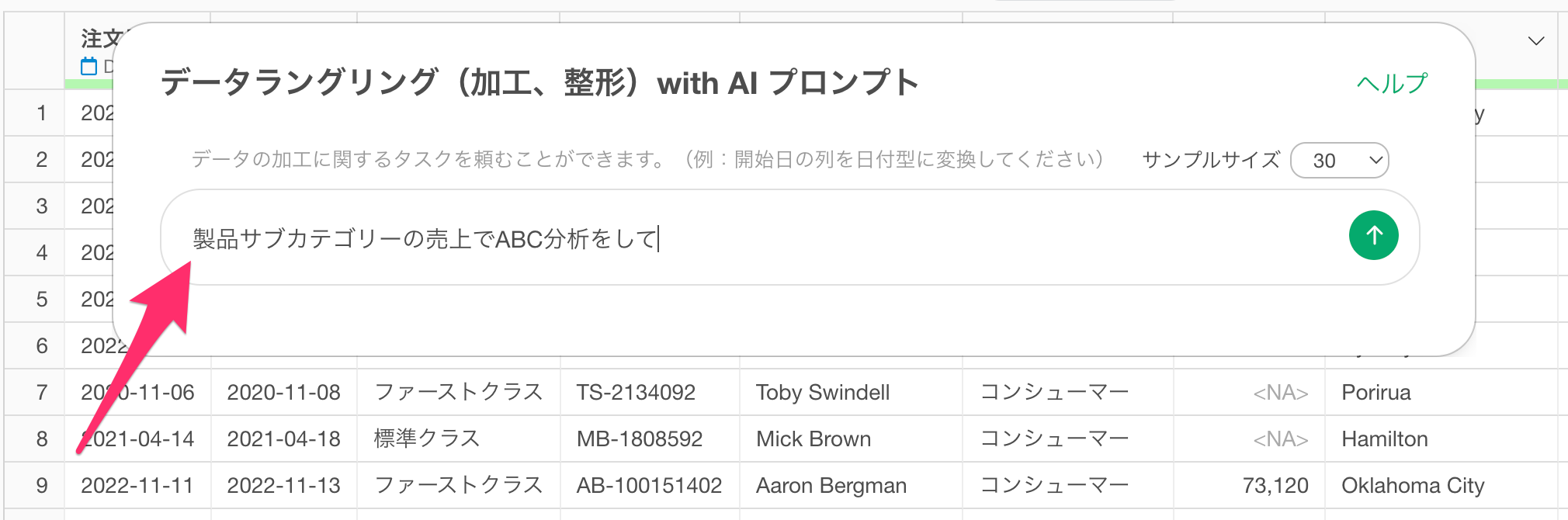
Task: Select the Toby Swindell cell
Action: point(851,392)
